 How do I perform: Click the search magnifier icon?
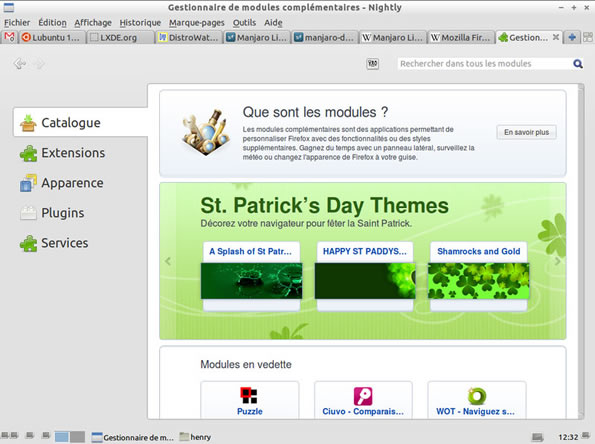pos(578,64)
